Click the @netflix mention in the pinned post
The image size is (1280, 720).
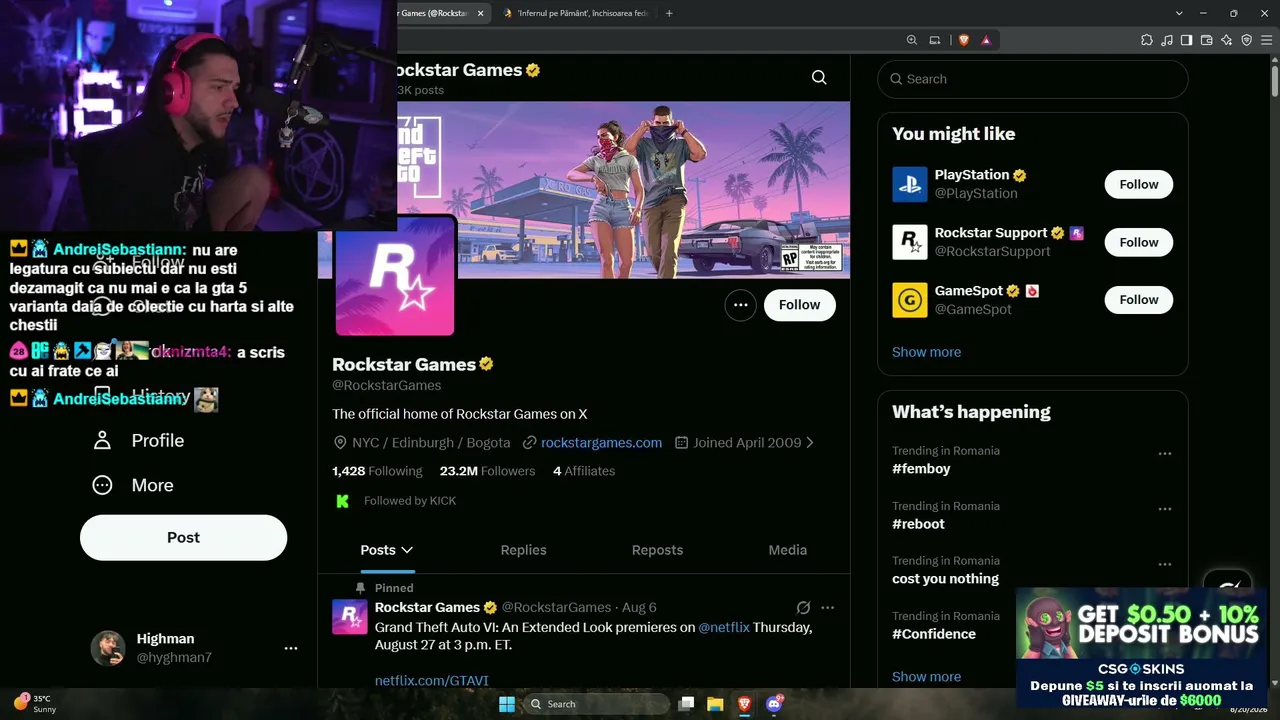point(724,627)
